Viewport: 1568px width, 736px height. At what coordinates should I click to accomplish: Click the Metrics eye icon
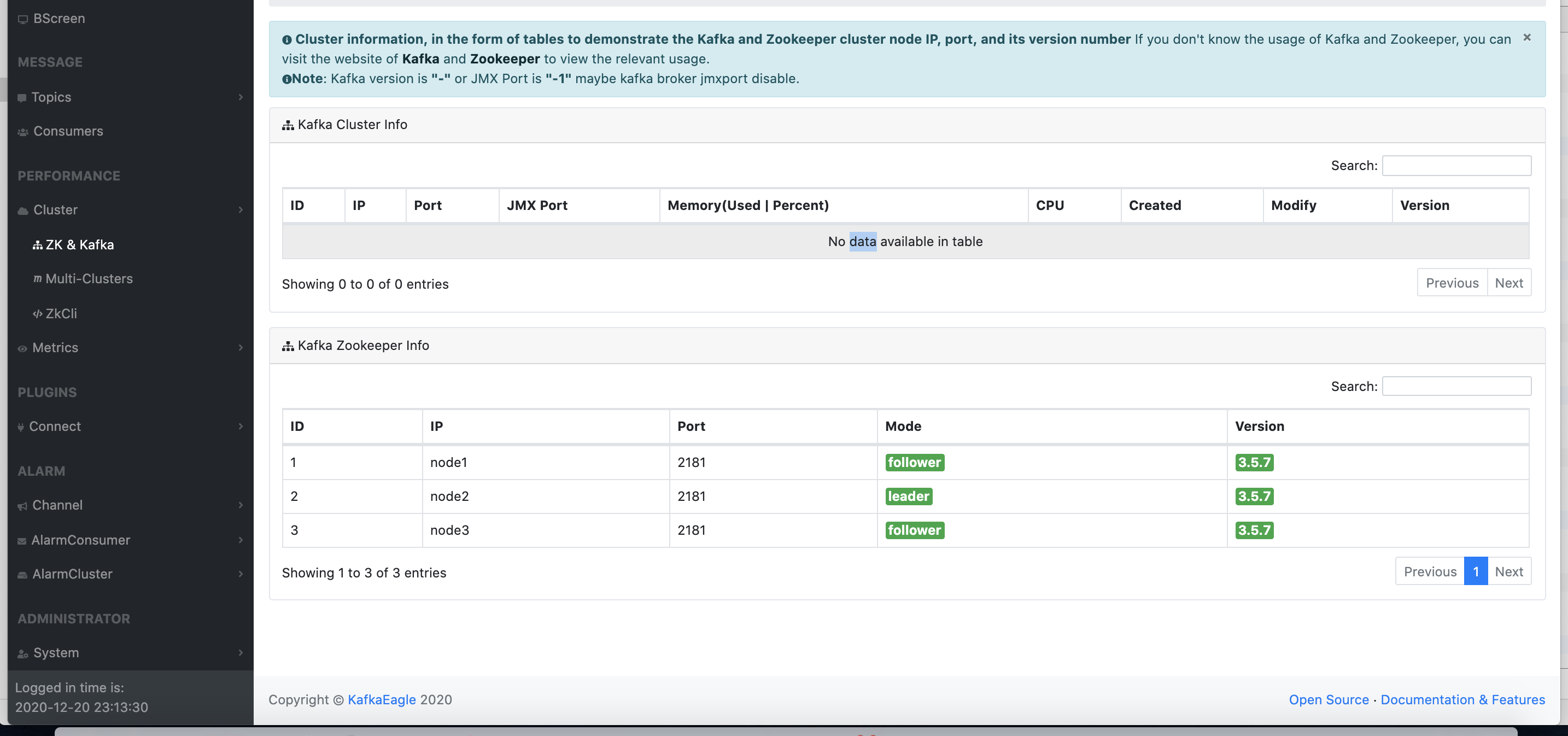pyautogui.click(x=21, y=347)
